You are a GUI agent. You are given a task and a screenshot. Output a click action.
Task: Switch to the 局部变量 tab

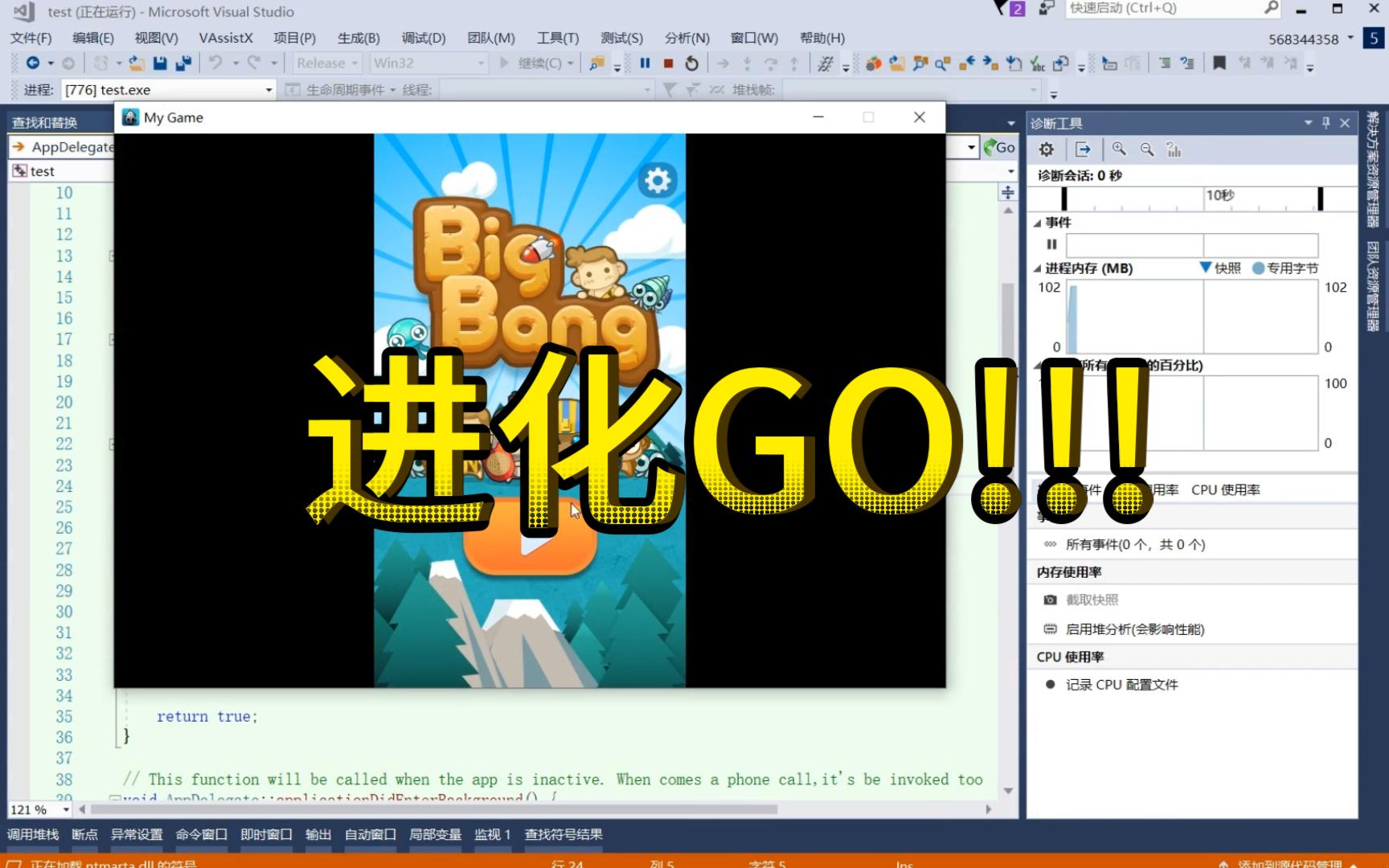tap(436, 834)
